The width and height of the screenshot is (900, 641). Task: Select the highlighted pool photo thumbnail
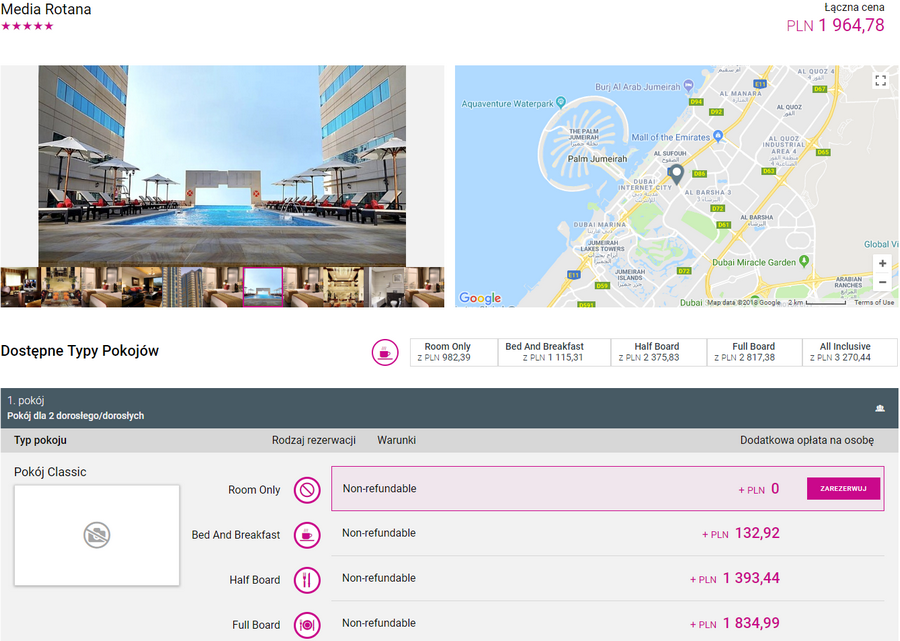tap(263, 287)
